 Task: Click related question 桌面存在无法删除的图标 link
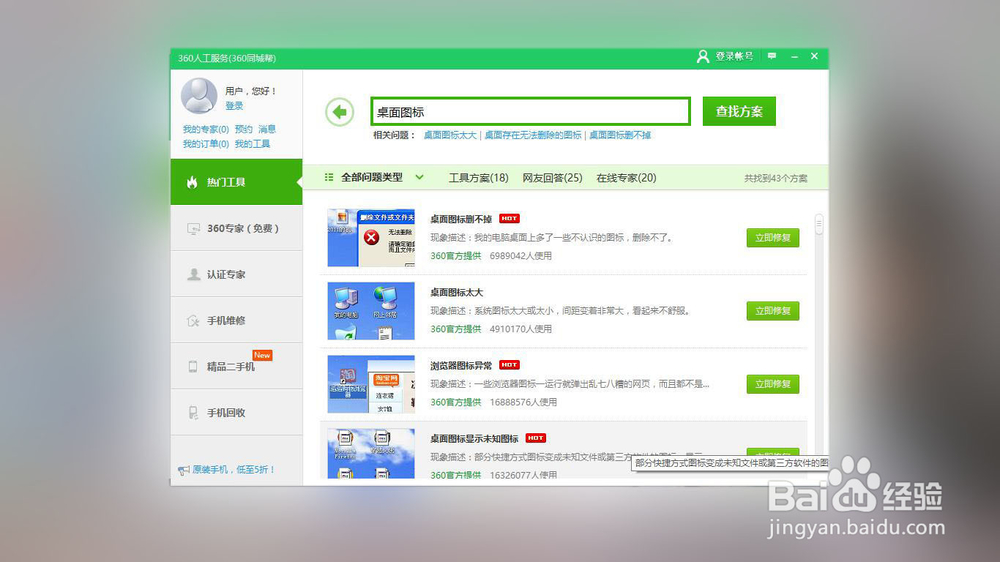(533, 135)
